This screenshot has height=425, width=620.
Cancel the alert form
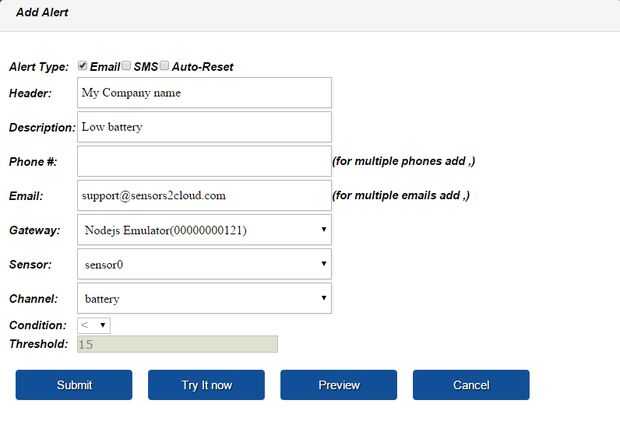471,385
